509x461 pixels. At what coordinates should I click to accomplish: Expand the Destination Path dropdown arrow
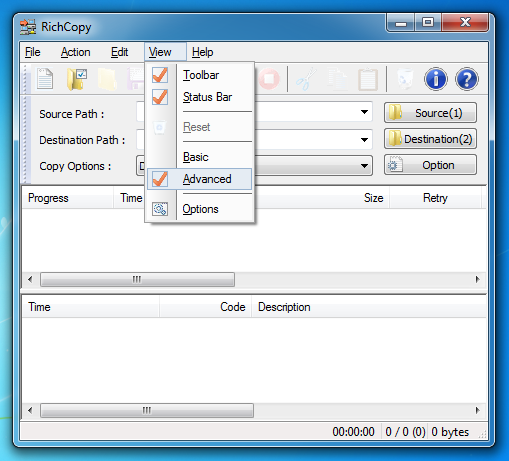click(364, 139)
